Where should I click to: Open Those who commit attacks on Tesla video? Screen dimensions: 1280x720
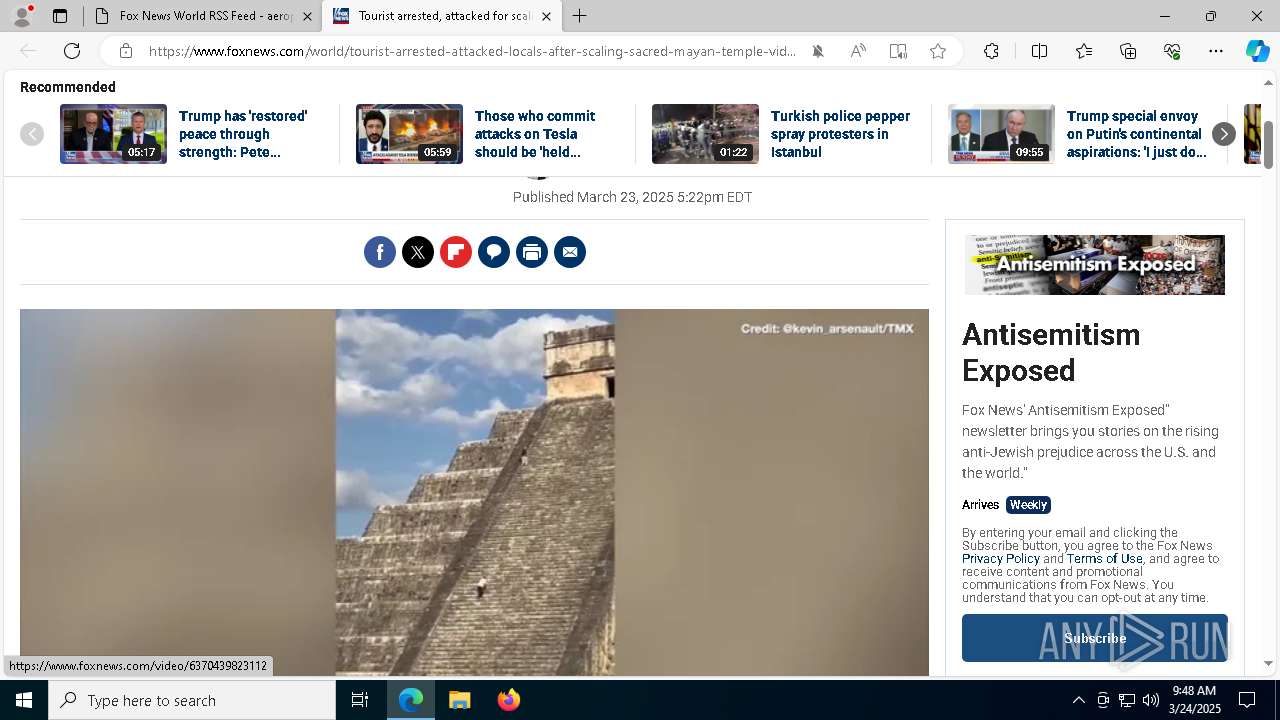click(x=535, y=134)
